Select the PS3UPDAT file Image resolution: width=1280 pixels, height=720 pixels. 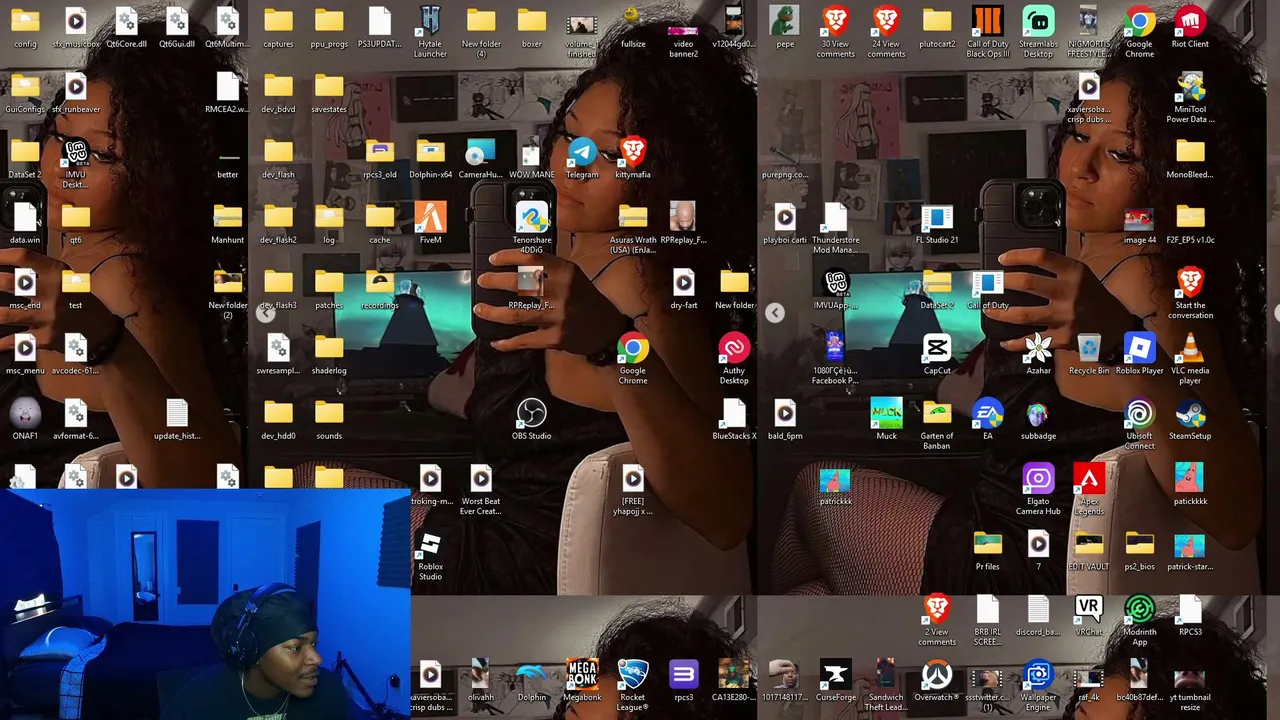(380, 27)
